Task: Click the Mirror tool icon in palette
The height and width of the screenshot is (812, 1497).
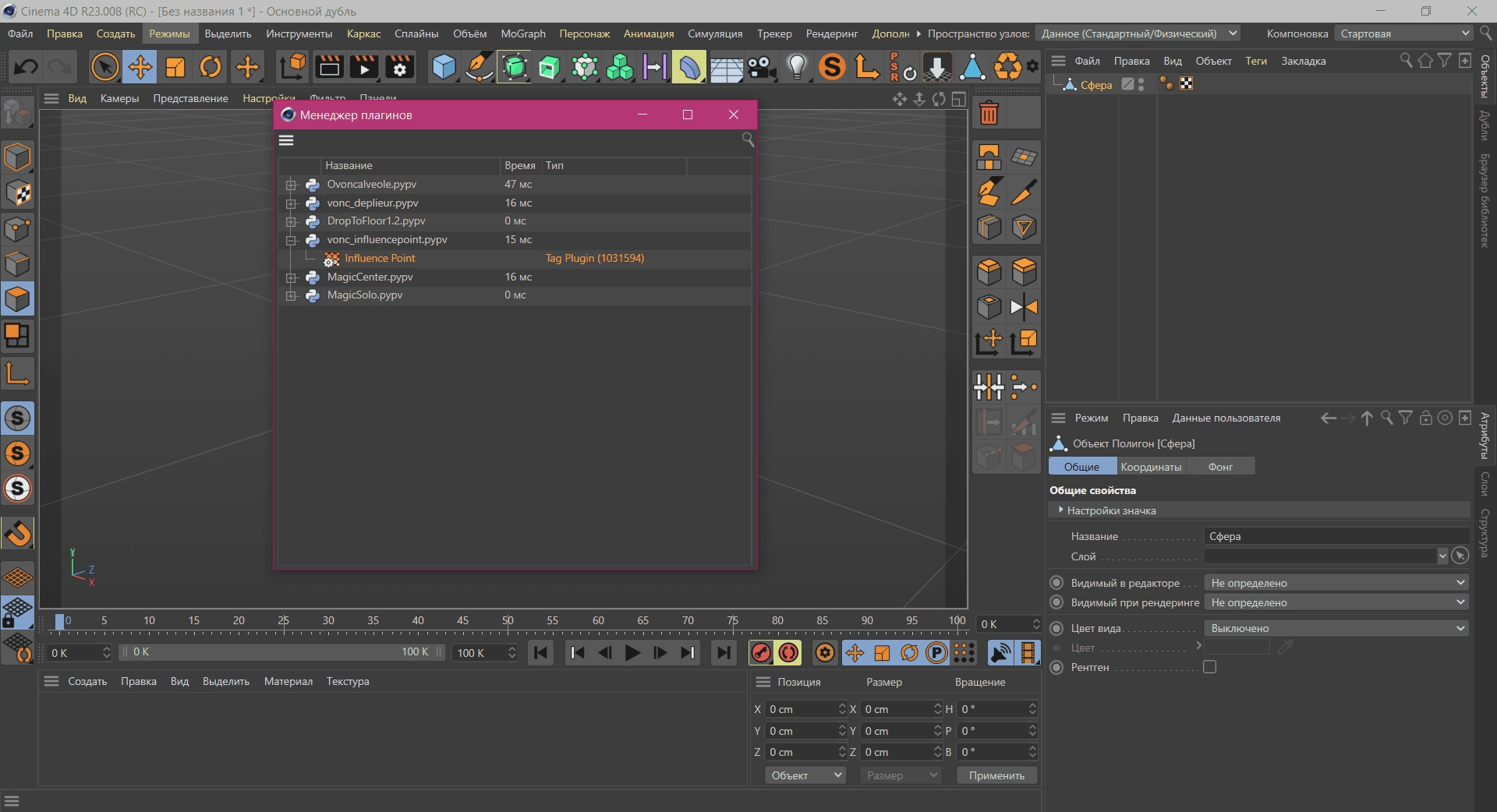Action: [1024, 307]
